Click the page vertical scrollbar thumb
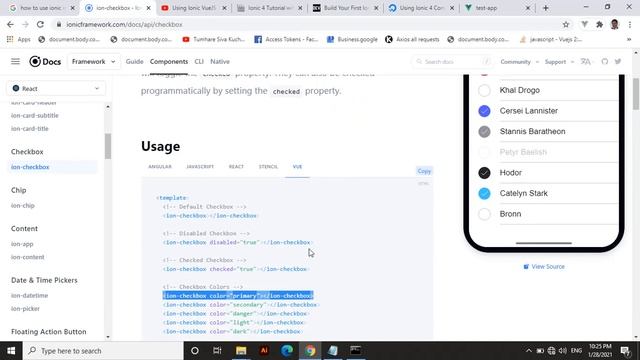 coord(636,93)
